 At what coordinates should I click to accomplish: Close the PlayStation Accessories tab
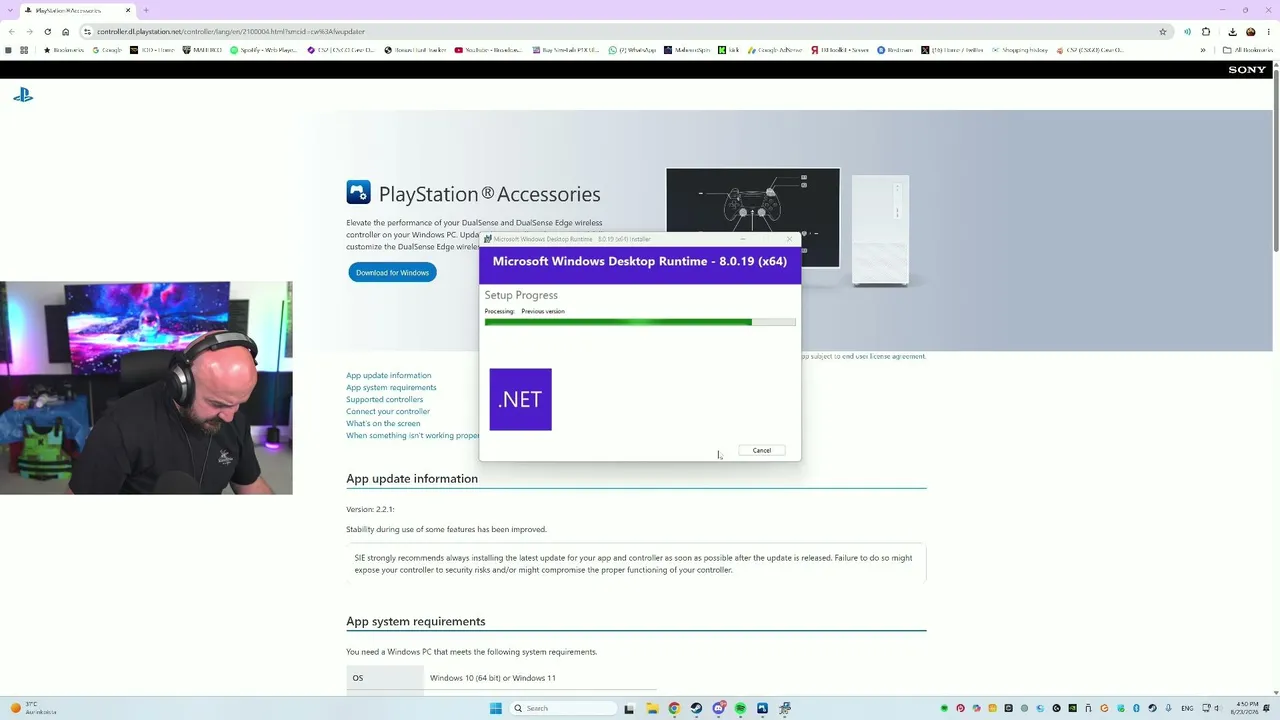coord(128,10)
